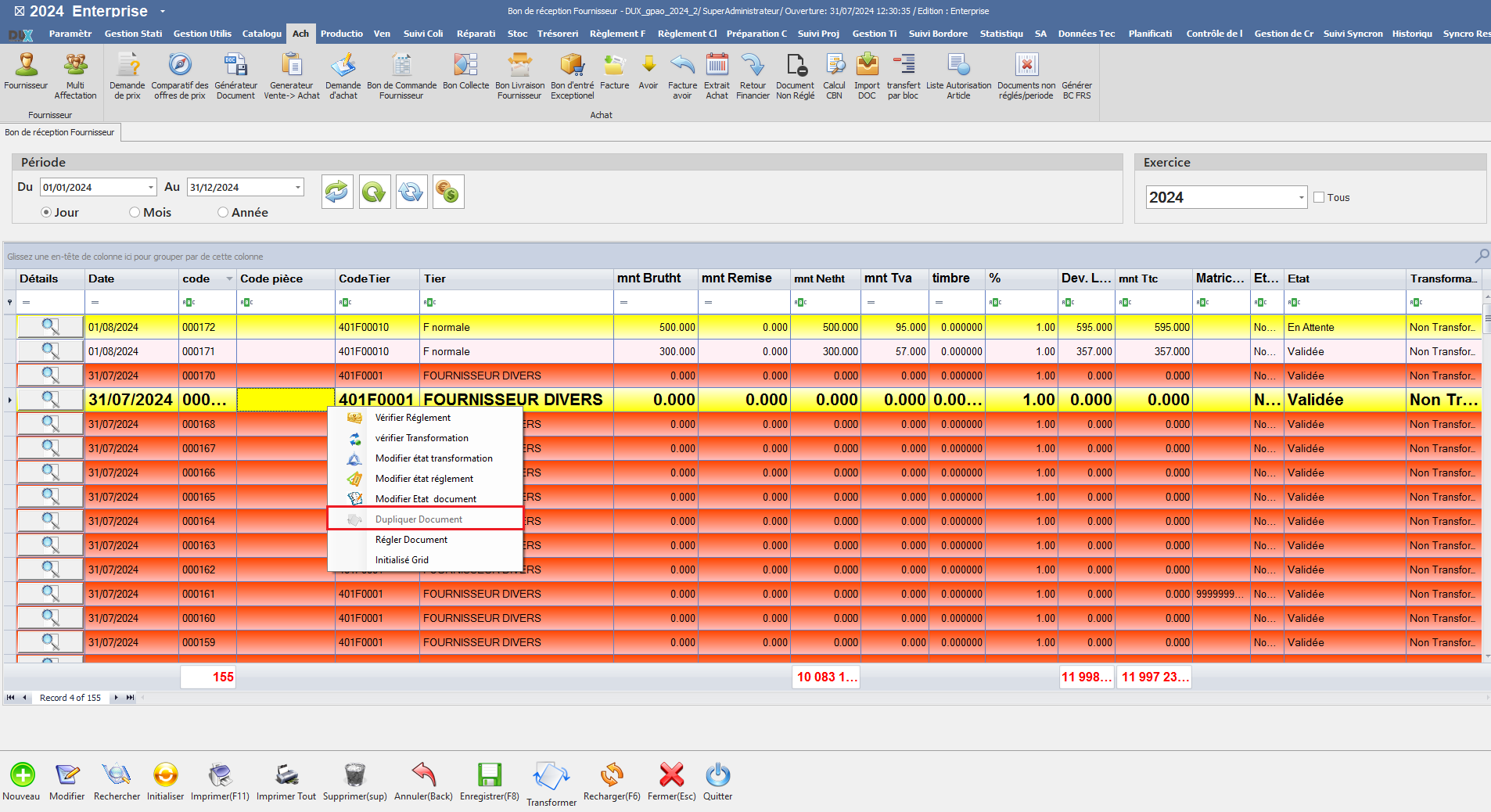Image resolution: width=1491 pixels, height=812 pixels.
Task: Click the grid search magnifier icon
Action: click(1482, 256)
